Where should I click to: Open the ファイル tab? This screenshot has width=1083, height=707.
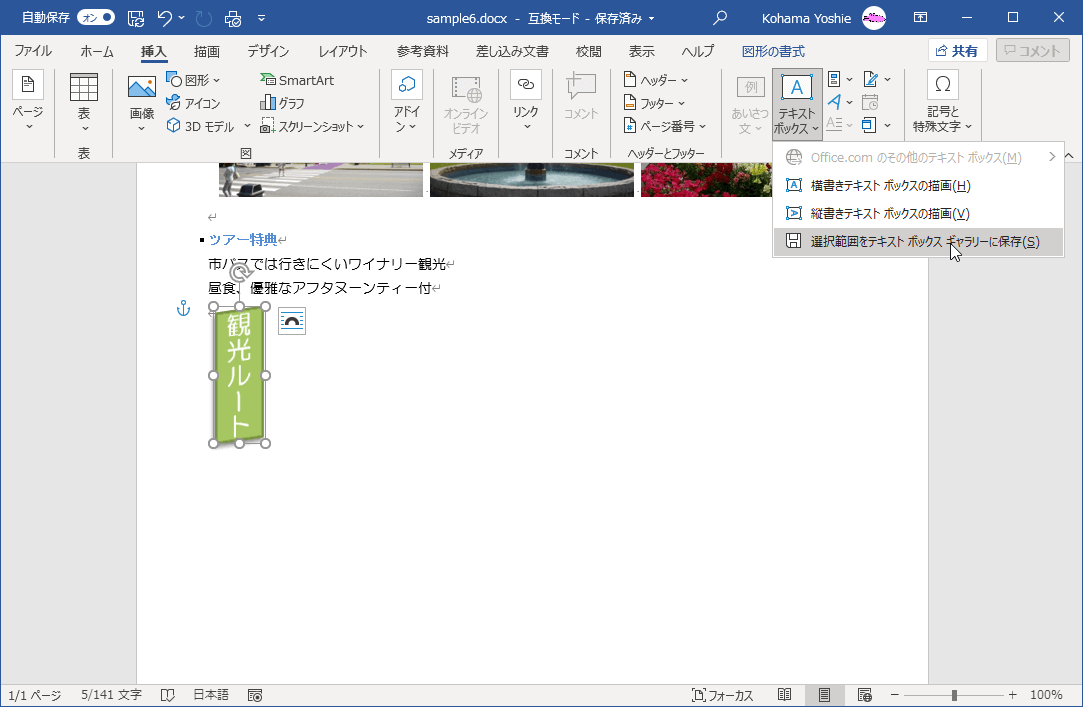coord(33,51)
